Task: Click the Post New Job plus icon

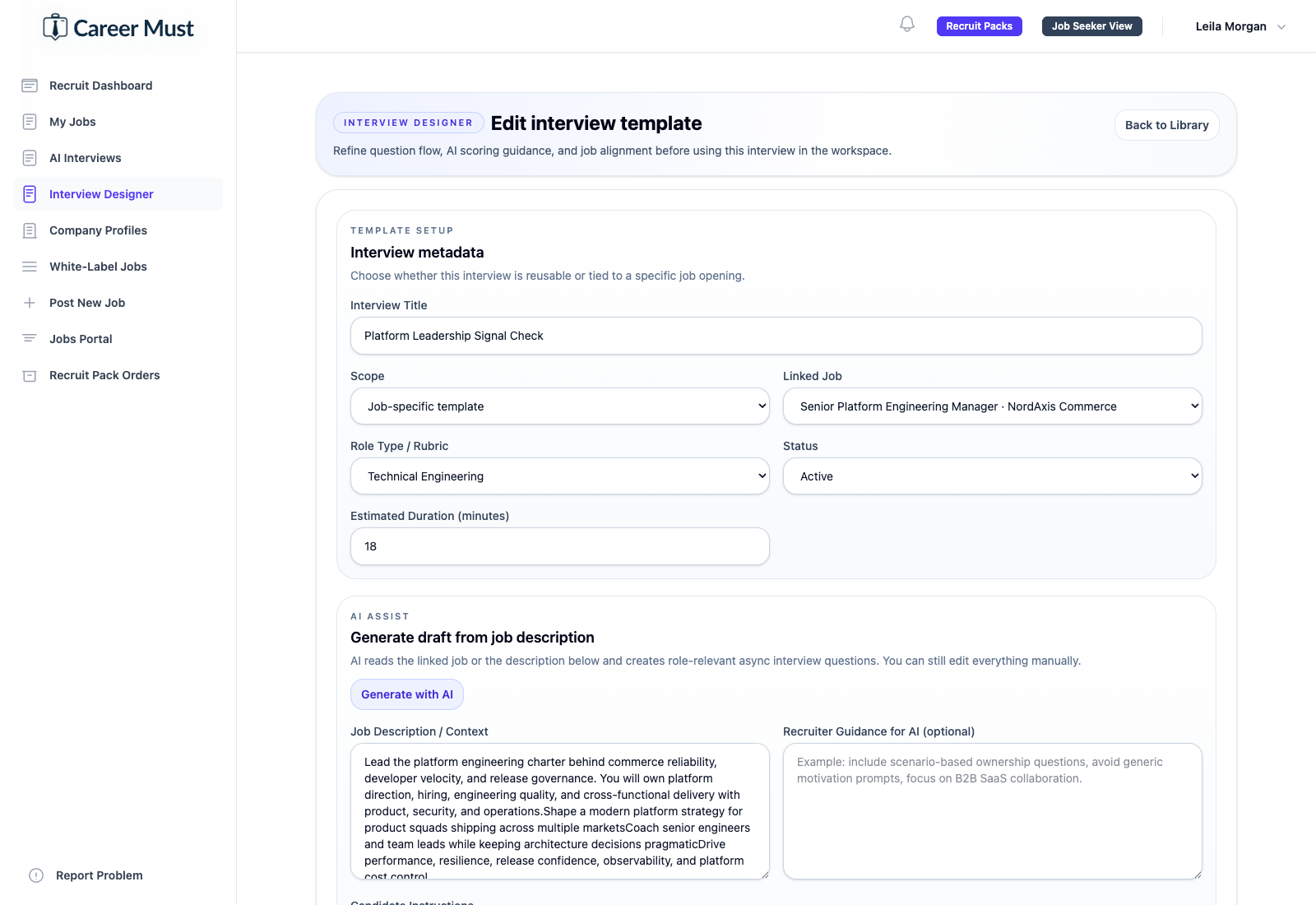Action: click(30, 303)
